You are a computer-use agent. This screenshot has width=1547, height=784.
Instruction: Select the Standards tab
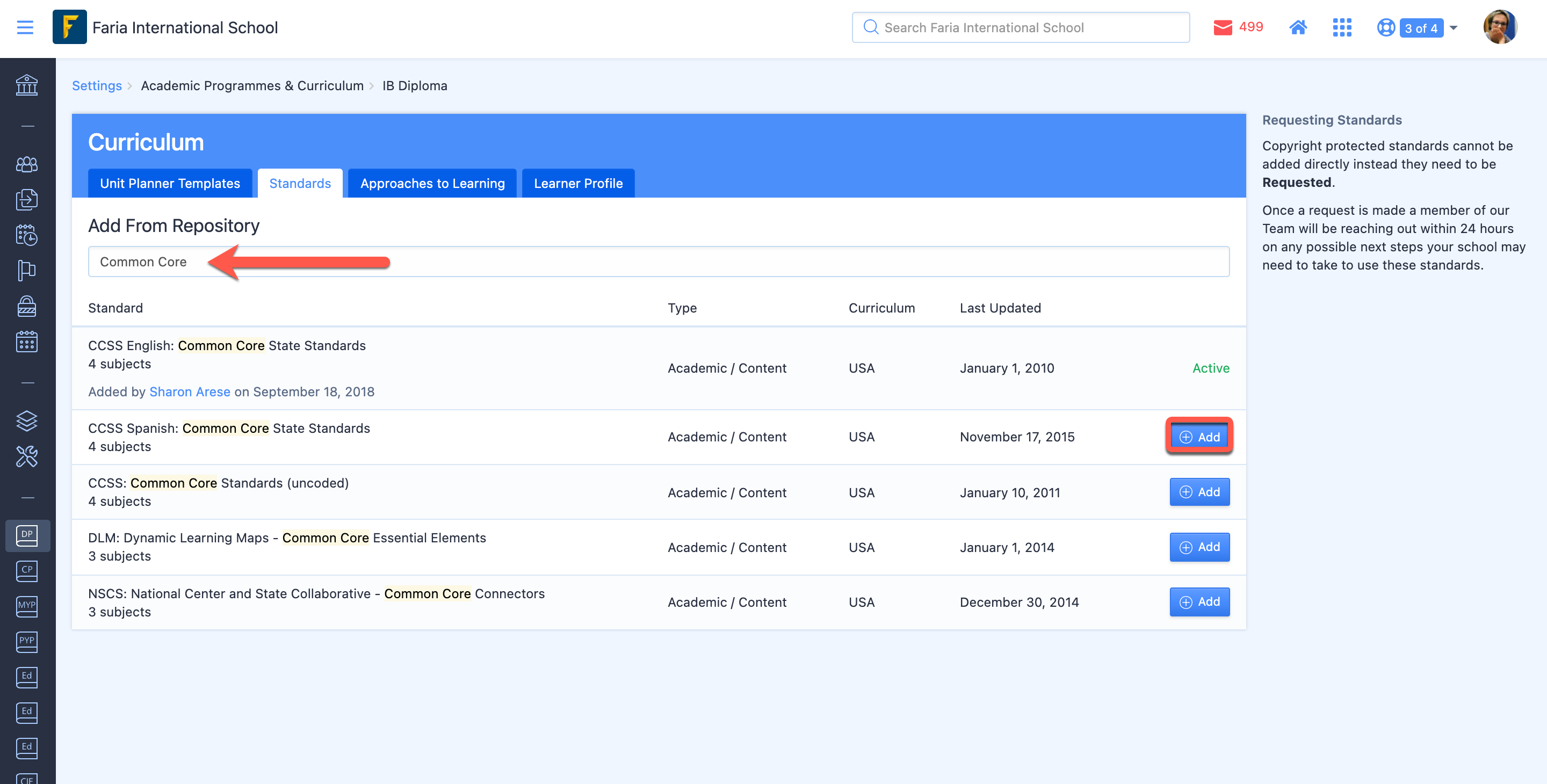[x=300, y=183]
